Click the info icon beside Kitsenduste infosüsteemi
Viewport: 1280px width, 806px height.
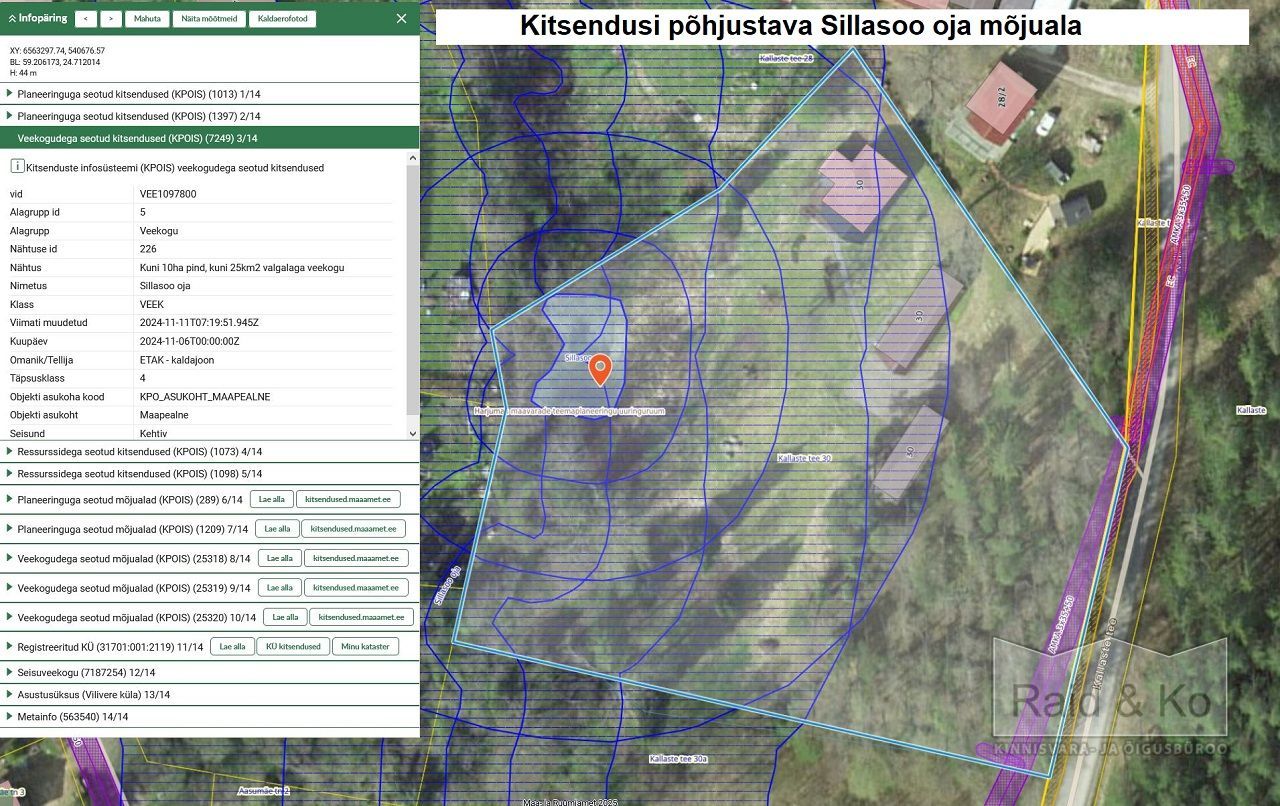(x=17, y=167)
